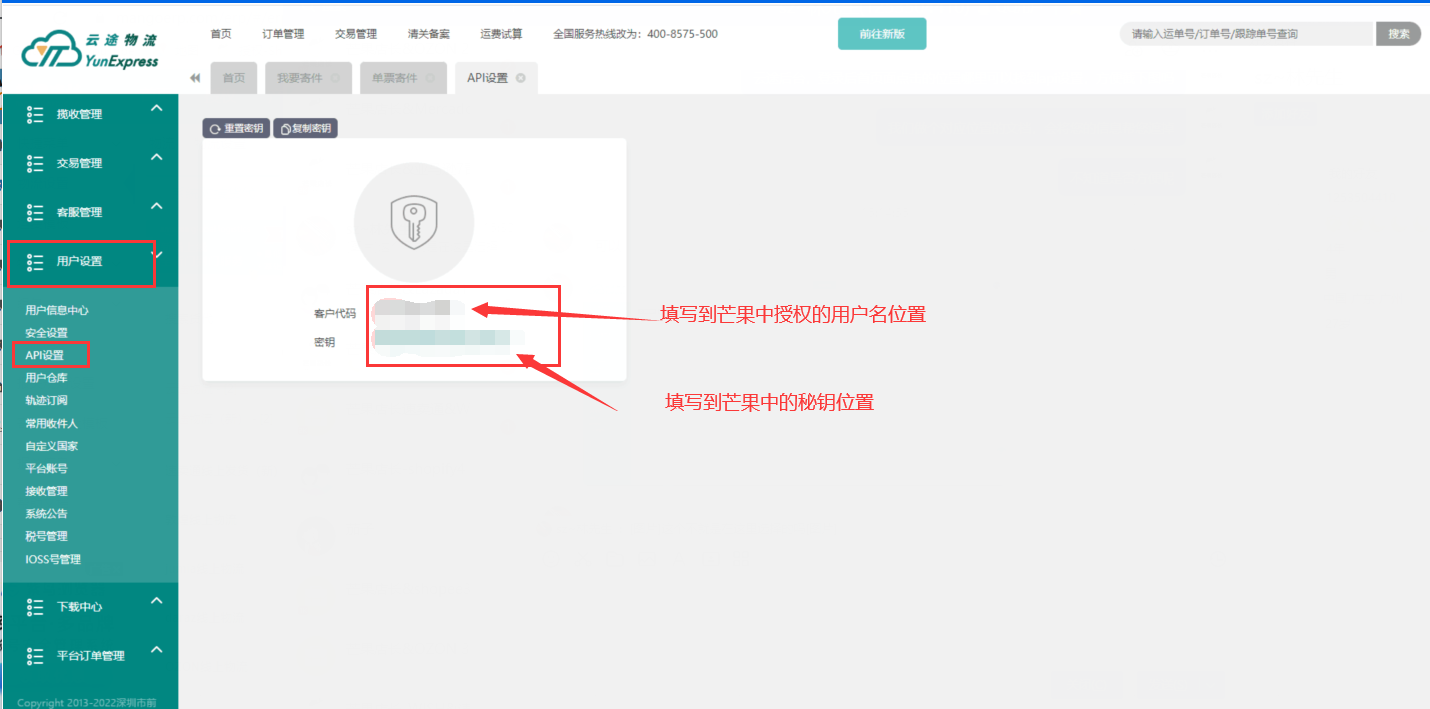
Task: Close the API设置 tab
Action: [x=521, y=78]
